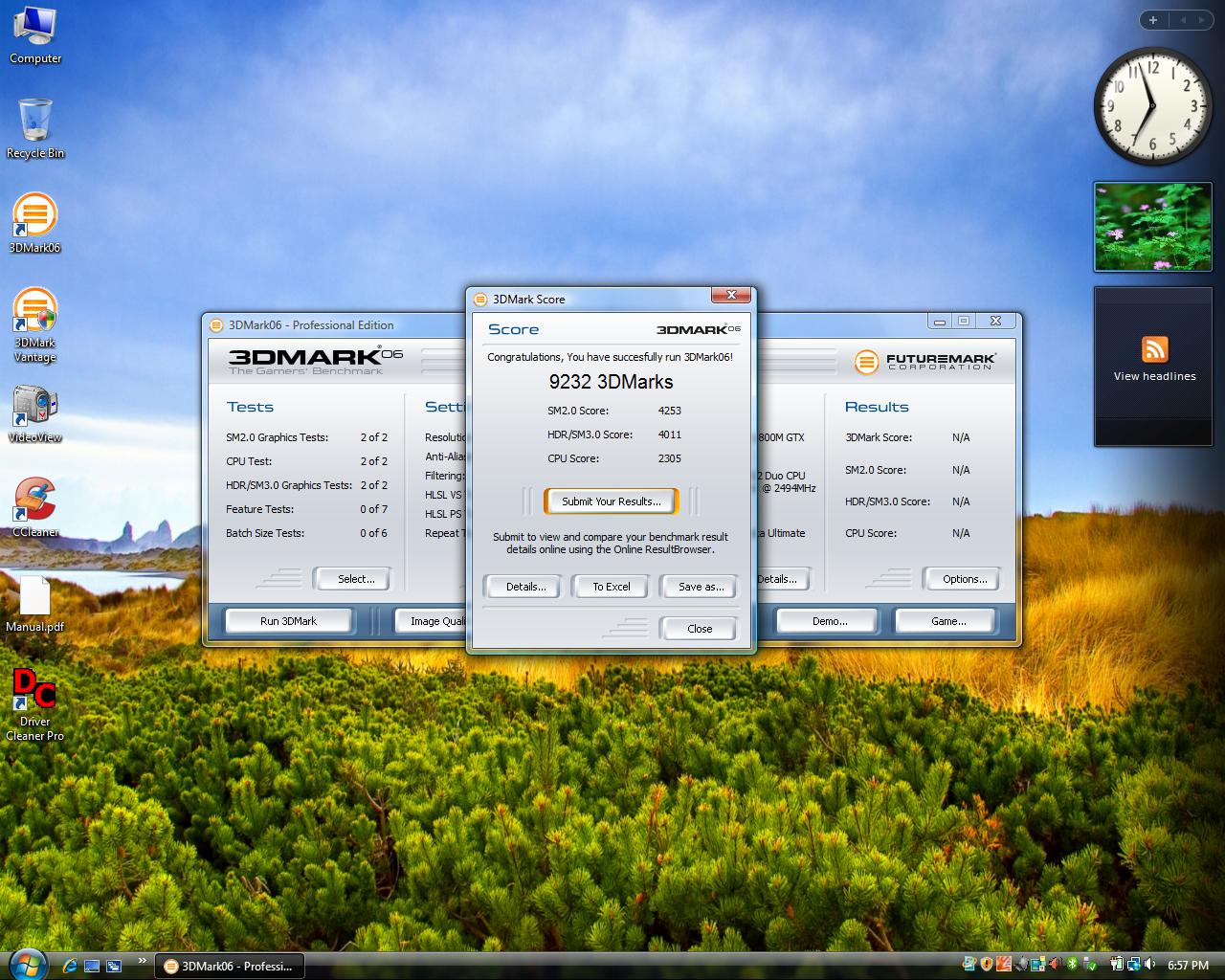Click the sidebar next gadgets page arrow
Image resolution: width=1225 pixels, height=980 pixels.
point(1202,20)
